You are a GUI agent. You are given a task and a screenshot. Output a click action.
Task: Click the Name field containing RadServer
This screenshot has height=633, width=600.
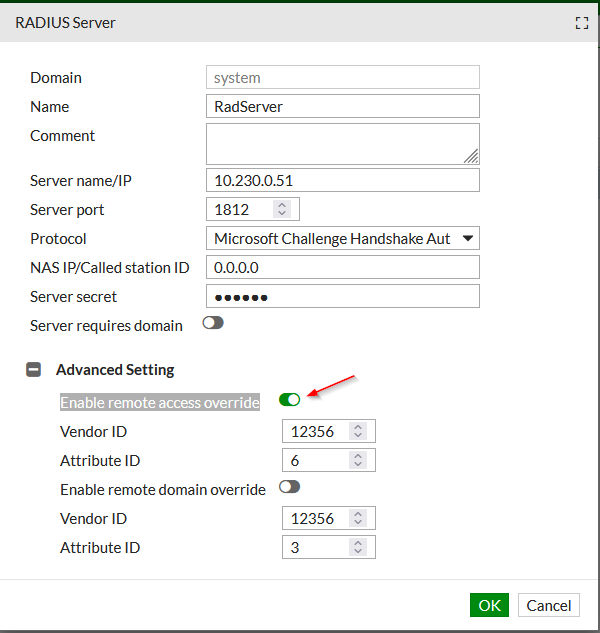click(342, 107)
